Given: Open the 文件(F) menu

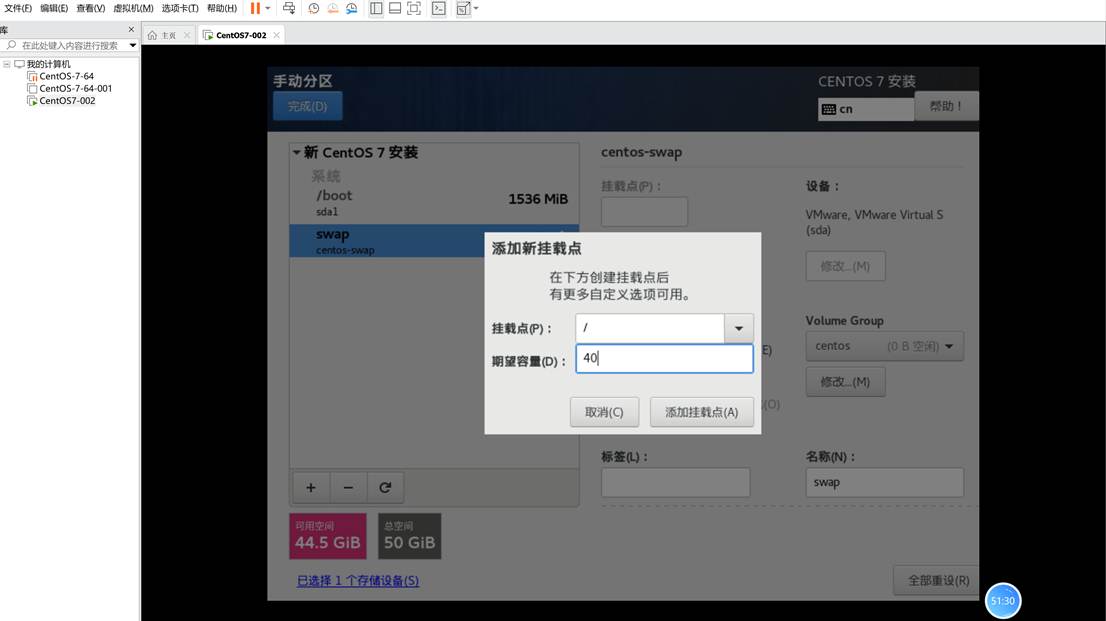Looking at the screenshot, I should 18,8.
